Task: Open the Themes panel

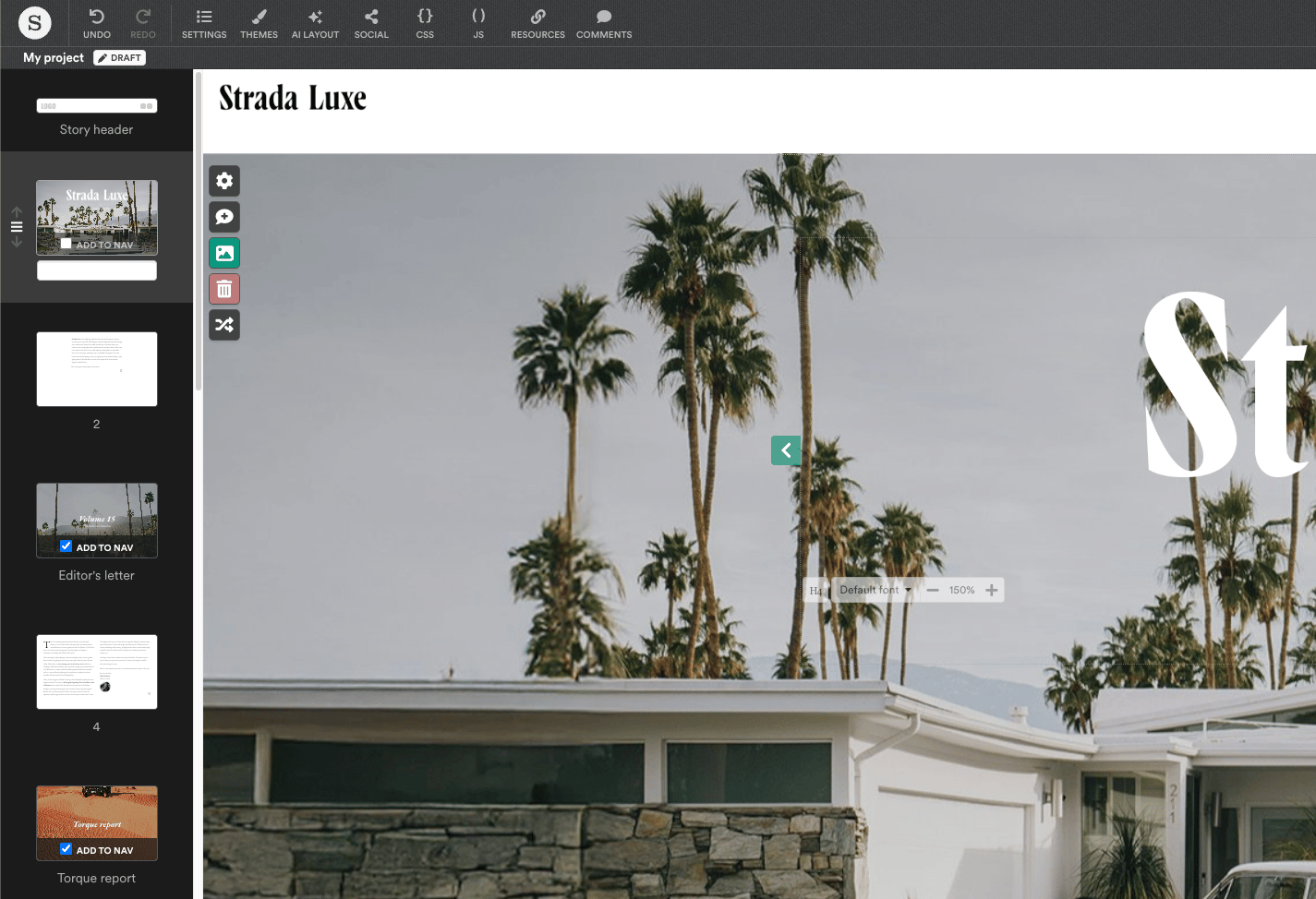Action: click(x=259, y=23)
